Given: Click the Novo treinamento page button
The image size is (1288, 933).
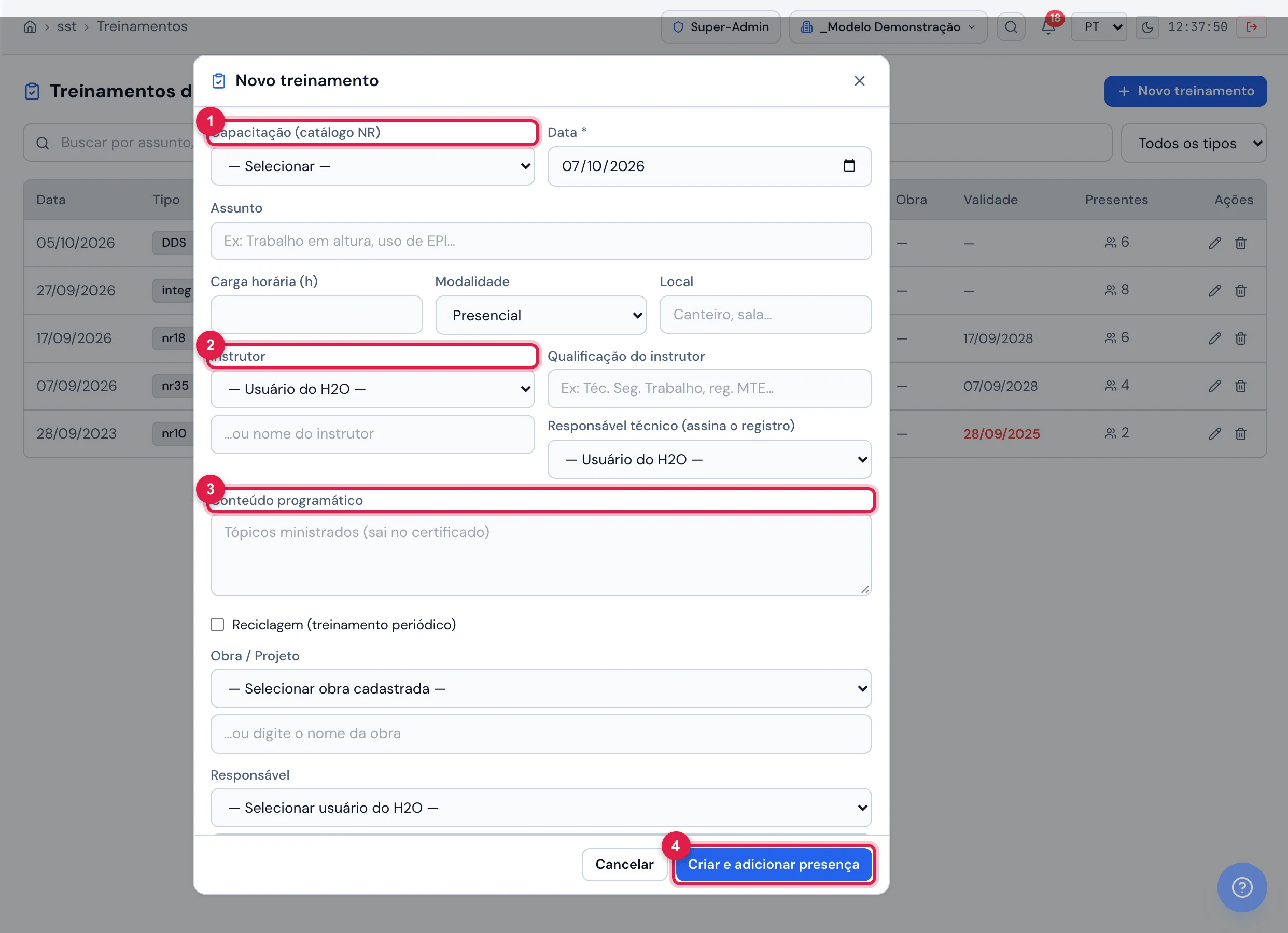Looking at the screenshot, I should (1185, 91).
